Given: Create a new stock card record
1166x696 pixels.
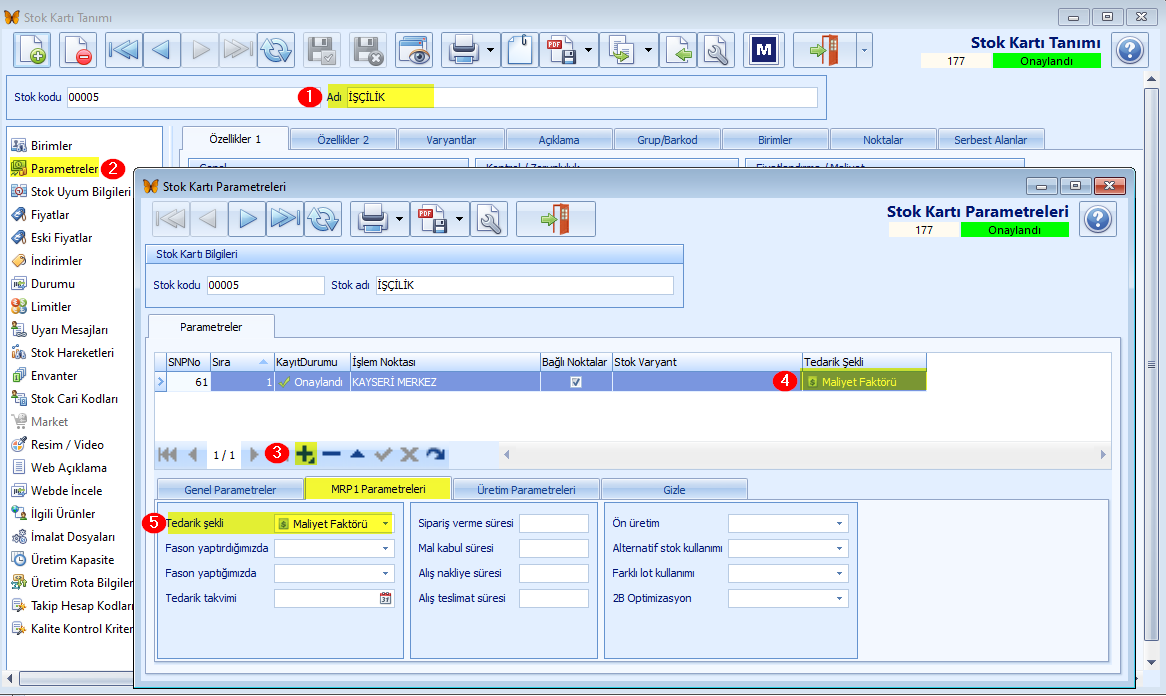Looking at the screenshot, I should tap(32, 50).
